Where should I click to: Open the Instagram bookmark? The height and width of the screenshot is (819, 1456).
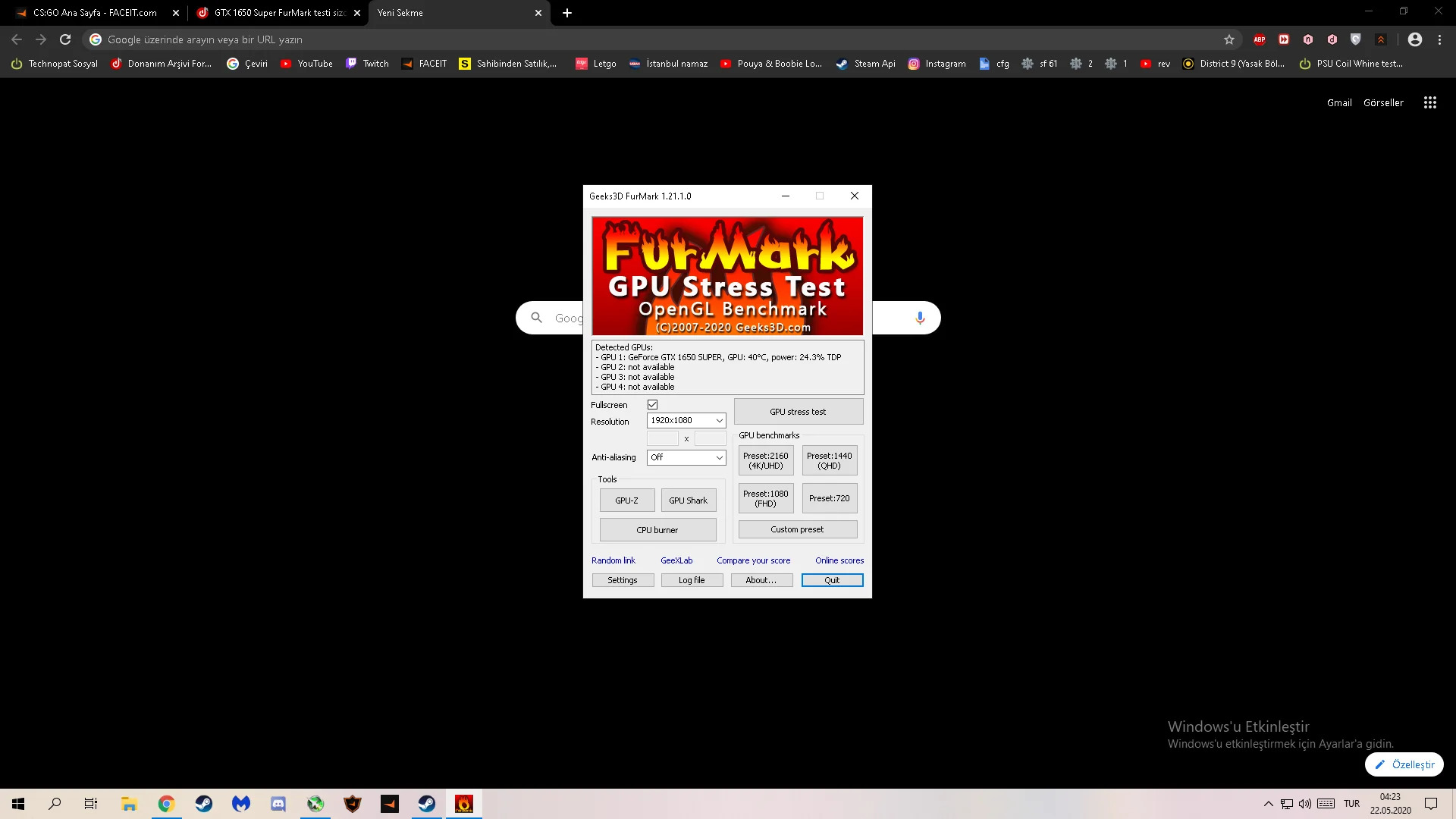pos(937,64)
